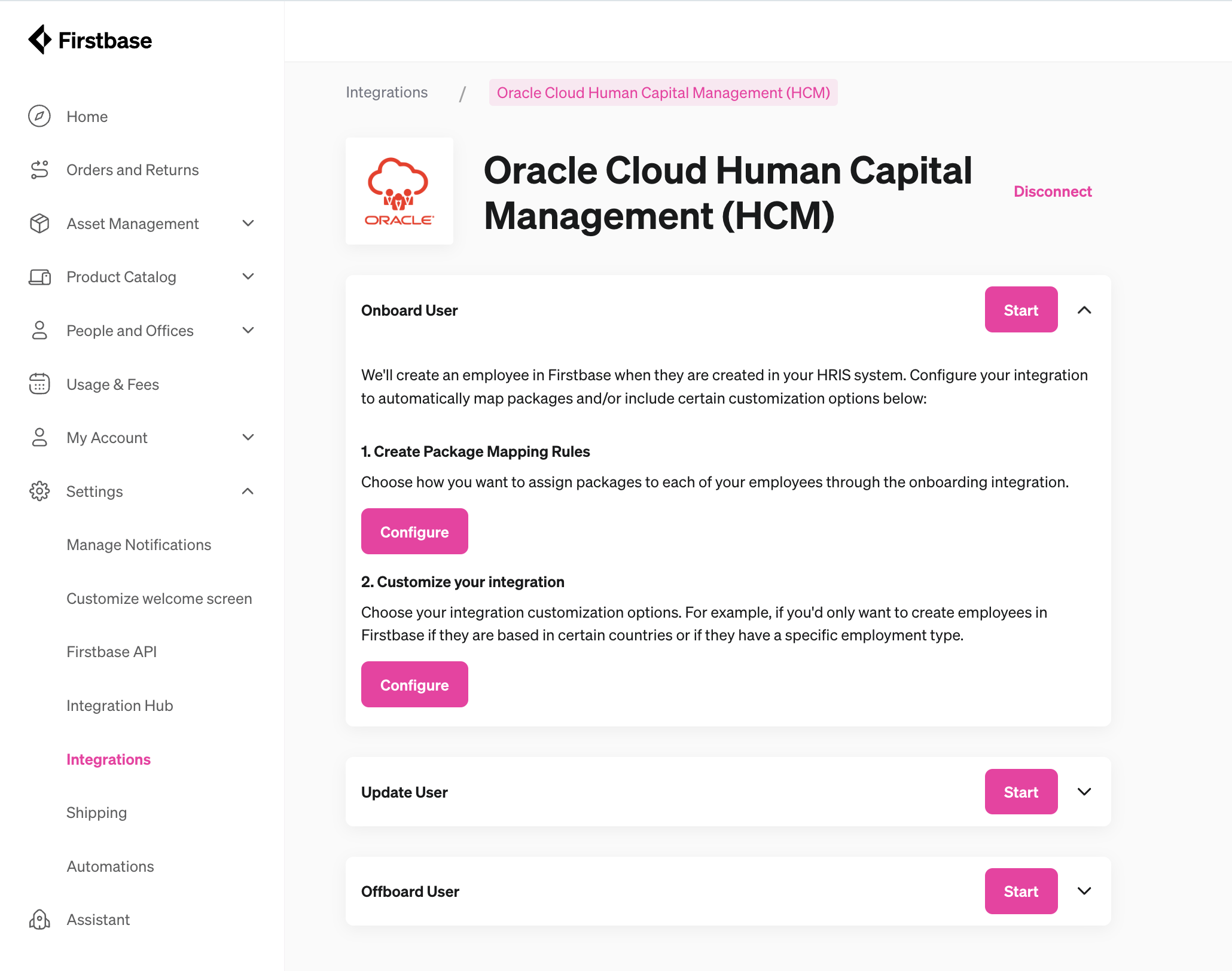The width and height of the screenshot is (1232, 971).
Task: Open Integration Hub
Action: 120,706
